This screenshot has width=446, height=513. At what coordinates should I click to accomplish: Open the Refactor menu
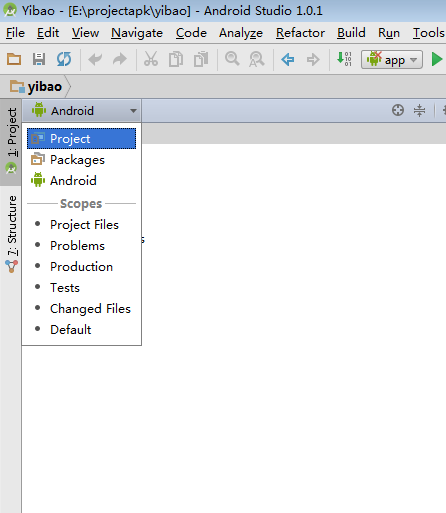(x=300, y=33)
